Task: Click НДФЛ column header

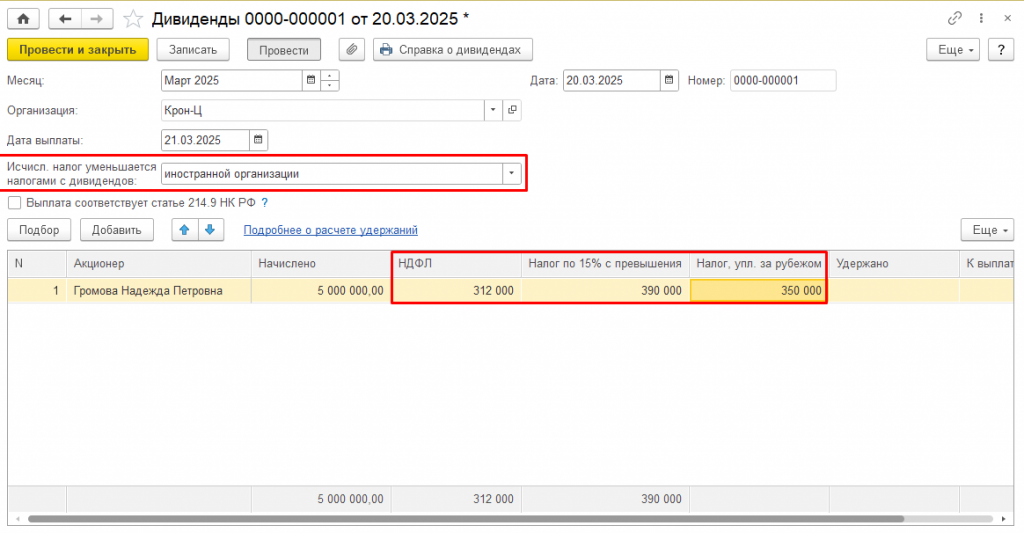Action: pos(456,263)
